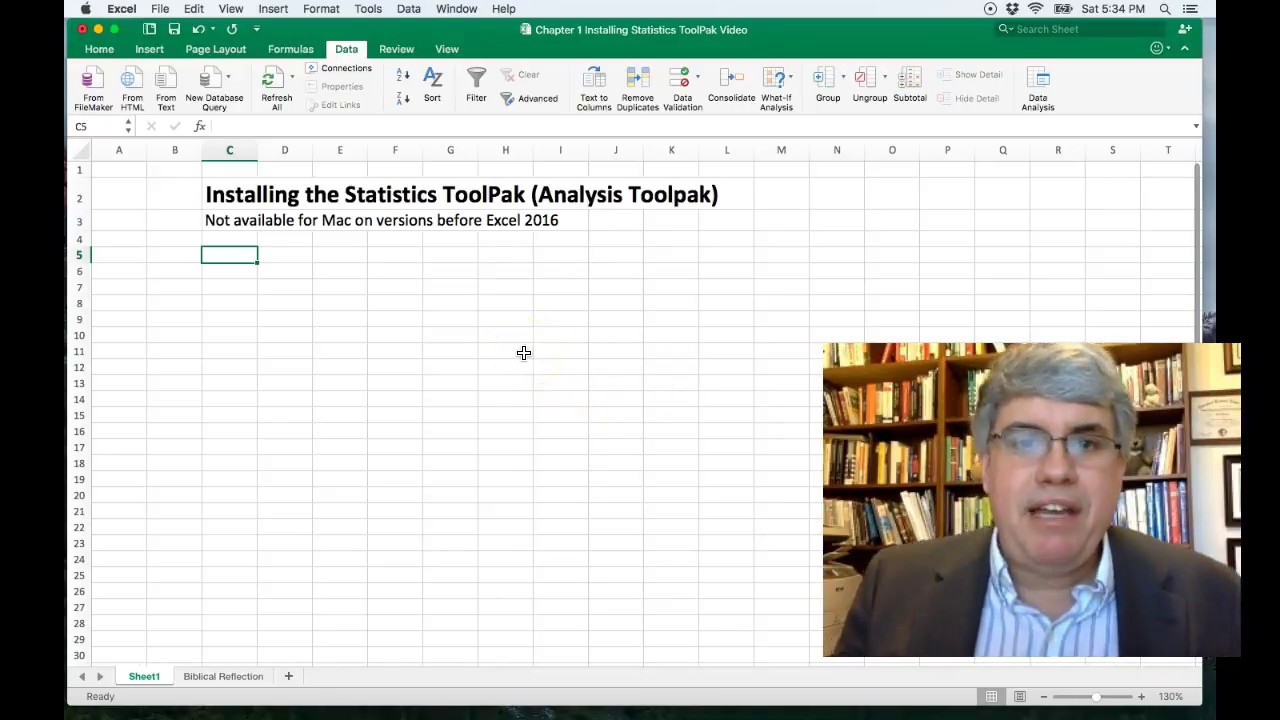Switch to Page Layout view in status bar
Image resolution: width=1280 pixels, height=720 pixels.
coord(1019,696)
